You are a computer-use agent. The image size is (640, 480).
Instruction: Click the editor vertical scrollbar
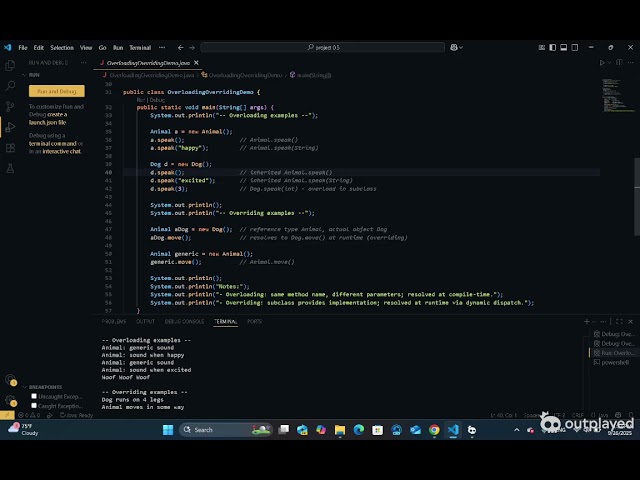pyautogui.click(x=637, y=196)
